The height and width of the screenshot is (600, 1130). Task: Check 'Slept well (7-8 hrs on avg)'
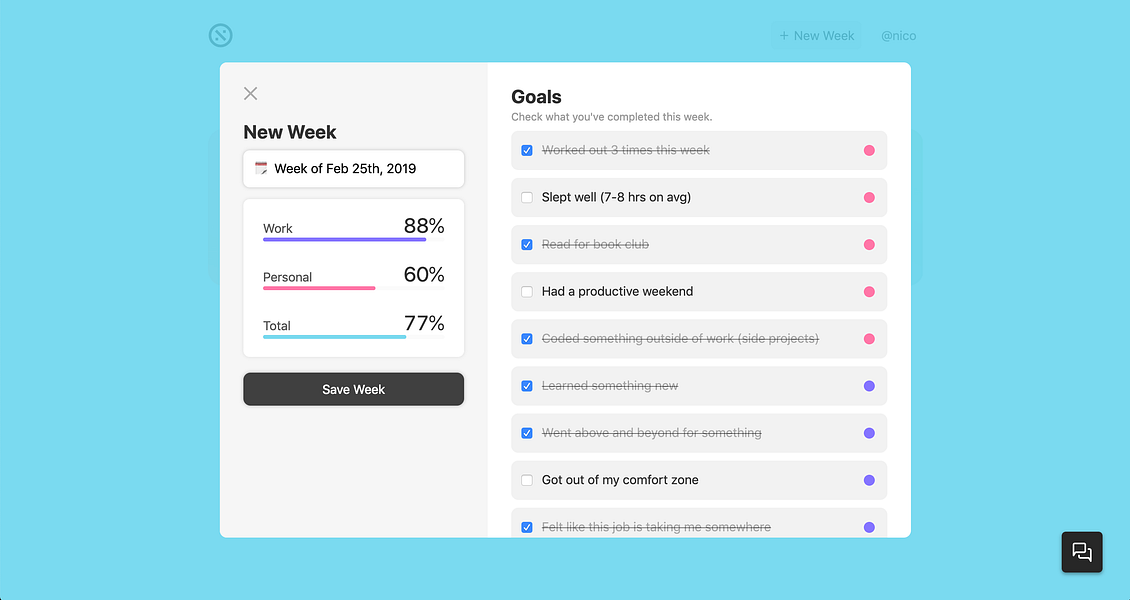click(x=527, y=197)
